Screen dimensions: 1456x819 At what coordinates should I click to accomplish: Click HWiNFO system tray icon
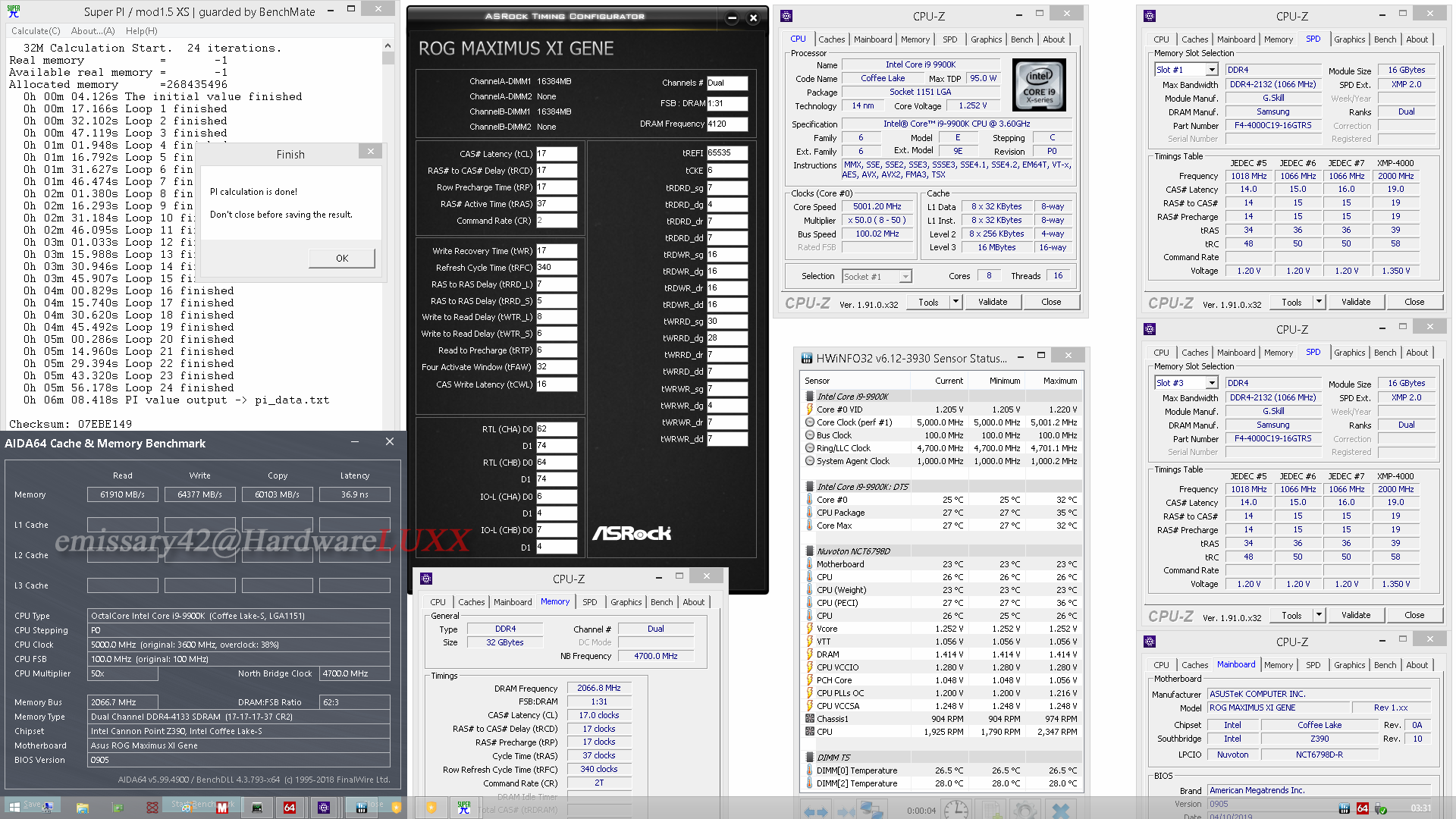[x=1344, y=808]
